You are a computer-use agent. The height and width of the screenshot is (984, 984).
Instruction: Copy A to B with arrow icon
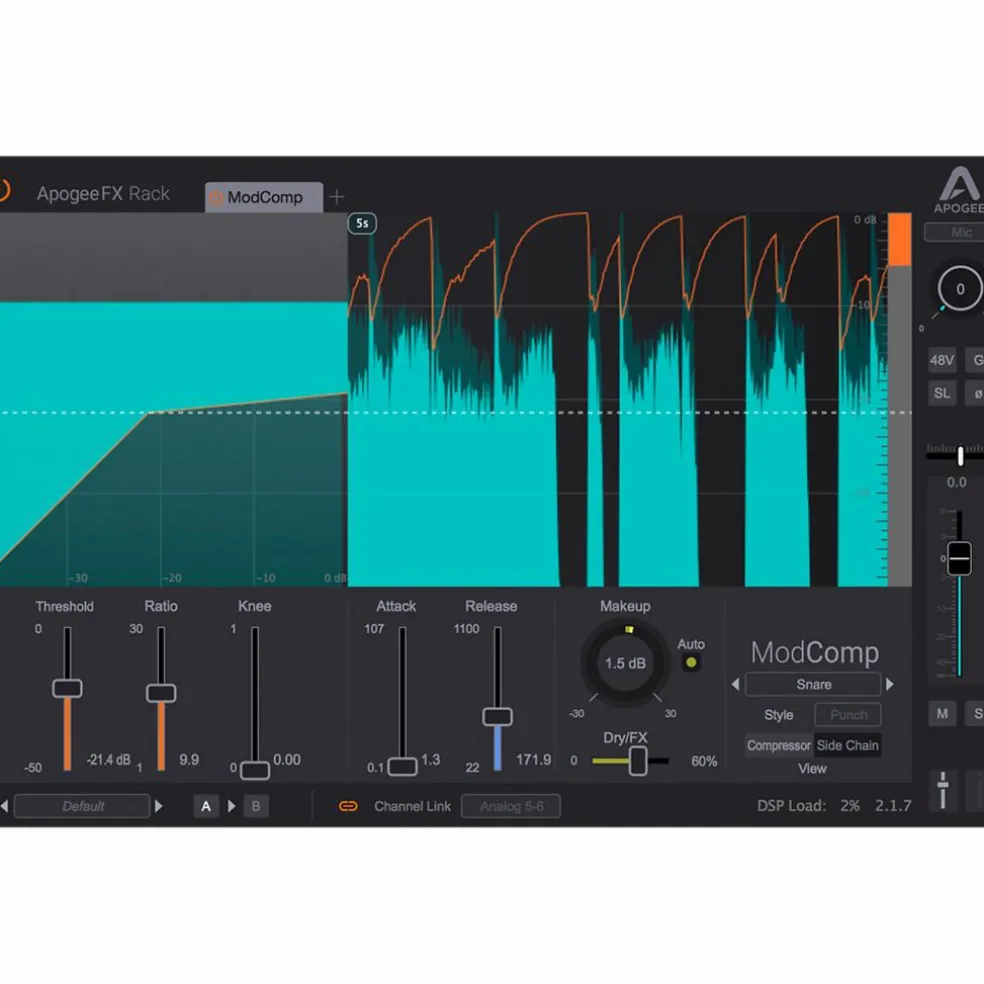pos(232,806)
